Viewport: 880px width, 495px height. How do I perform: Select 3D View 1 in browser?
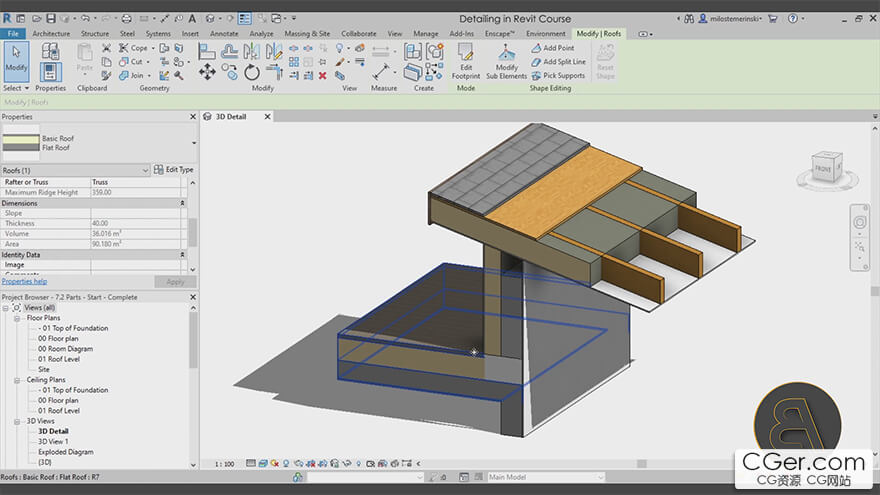pyautogui.click(x=53, y=442)
